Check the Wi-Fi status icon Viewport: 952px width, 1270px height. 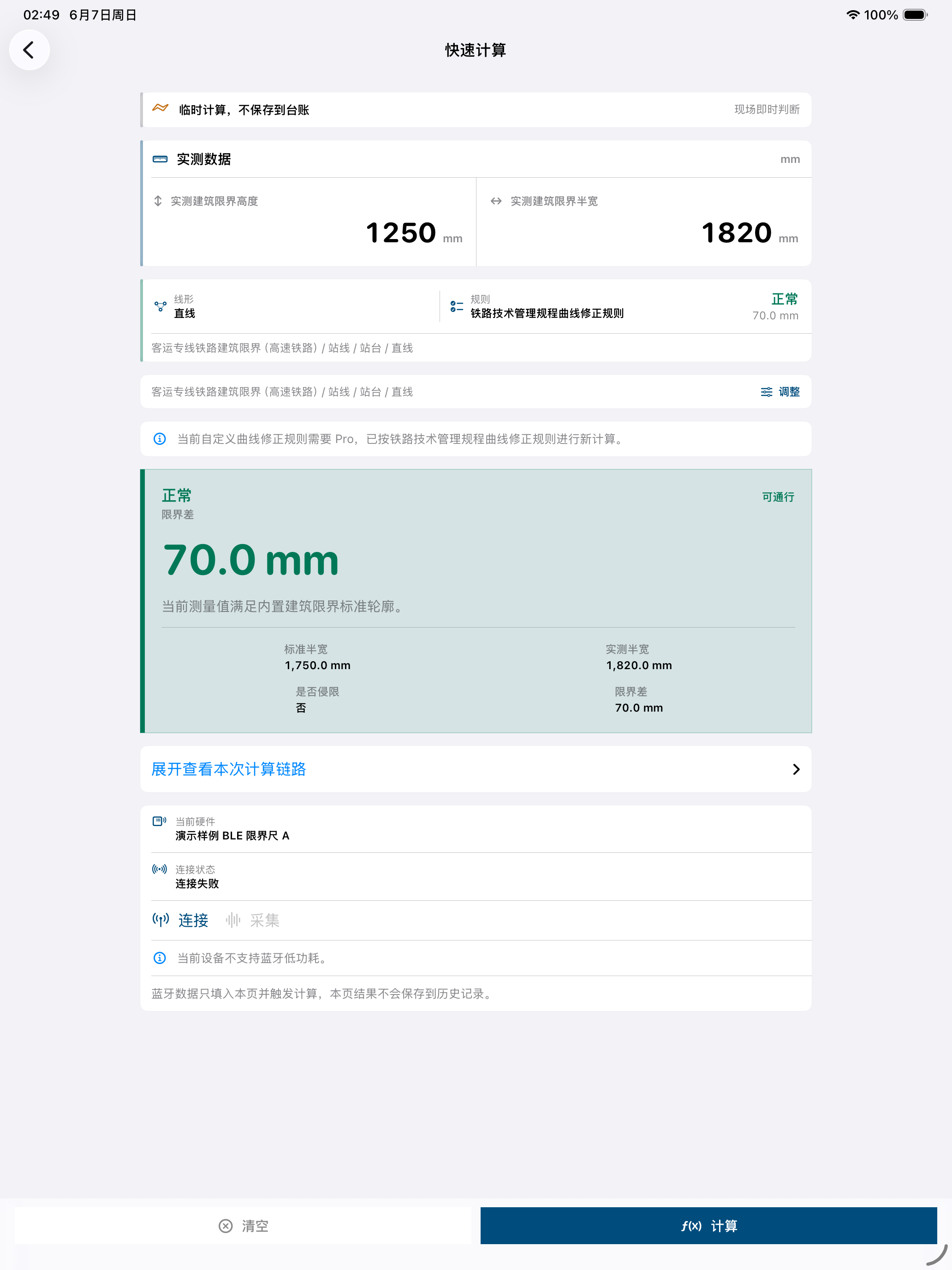pyautogui.click(x=853, y=15)
